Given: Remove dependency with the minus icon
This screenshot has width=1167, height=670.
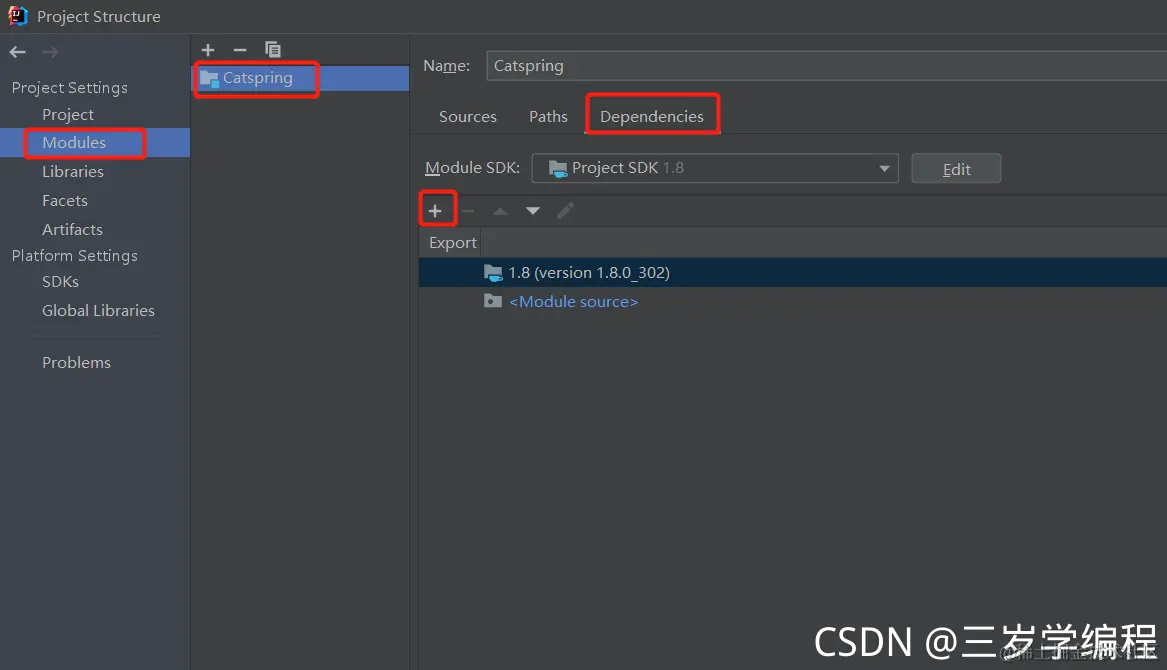Looking at the screenshot, I should point(468,211).
